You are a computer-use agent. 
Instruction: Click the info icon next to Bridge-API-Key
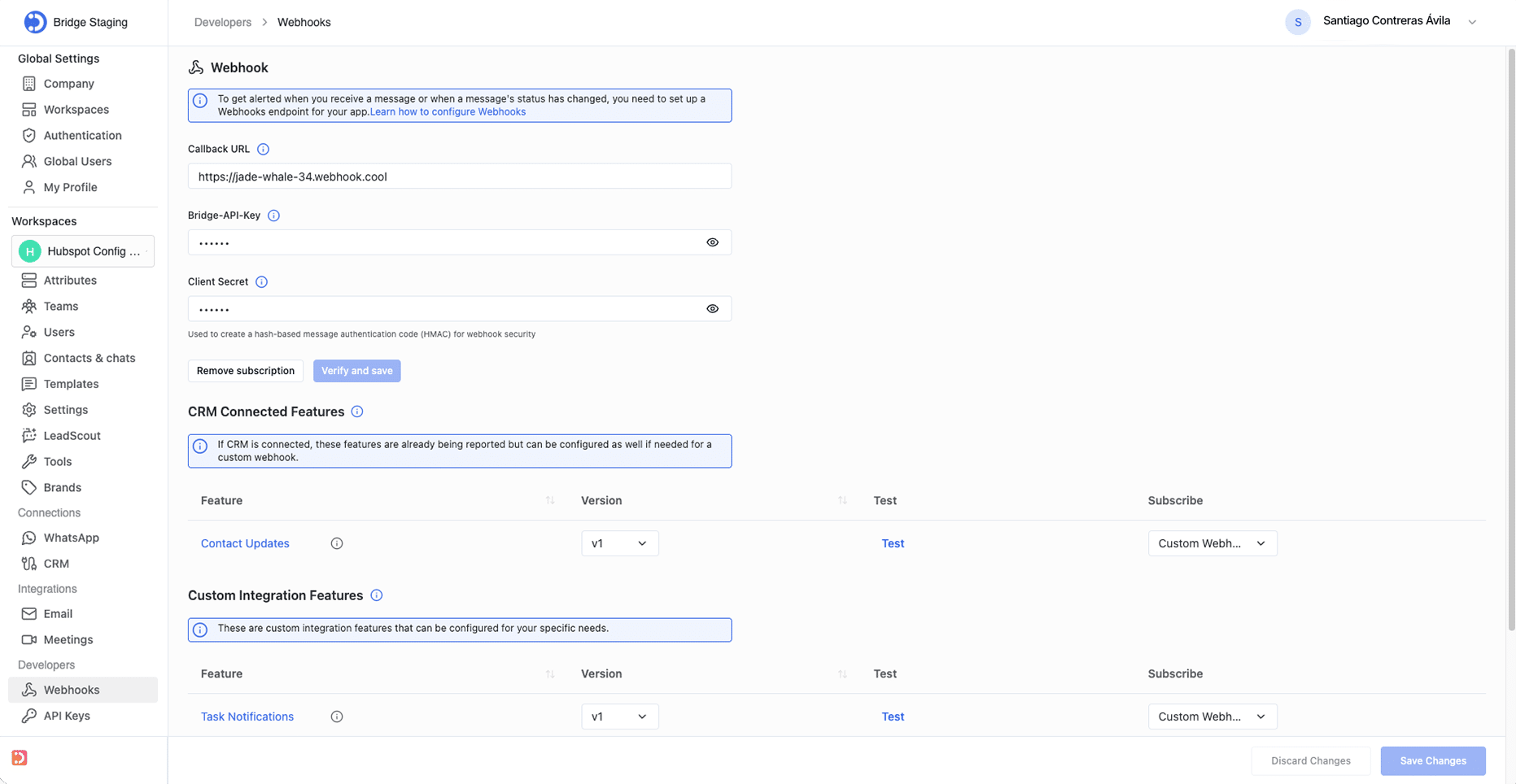click(273, 216)
